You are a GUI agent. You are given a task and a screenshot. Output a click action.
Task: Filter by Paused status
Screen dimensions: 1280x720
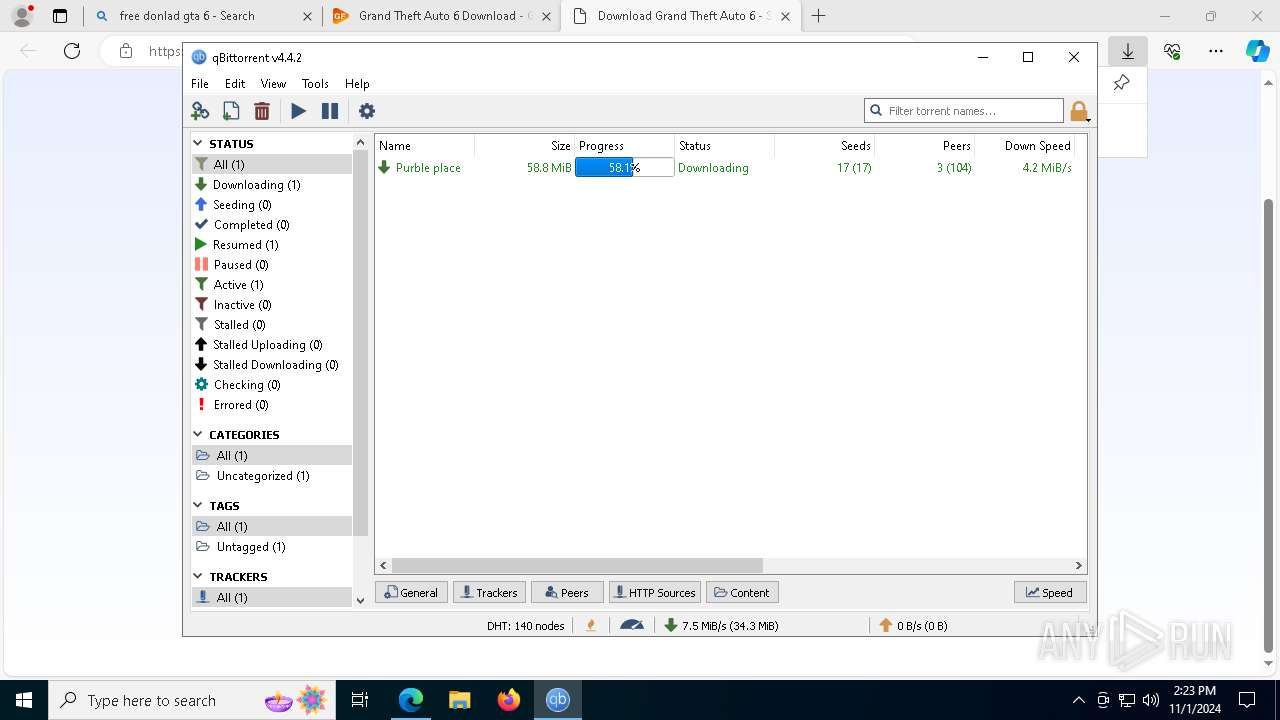click(272, 264)
